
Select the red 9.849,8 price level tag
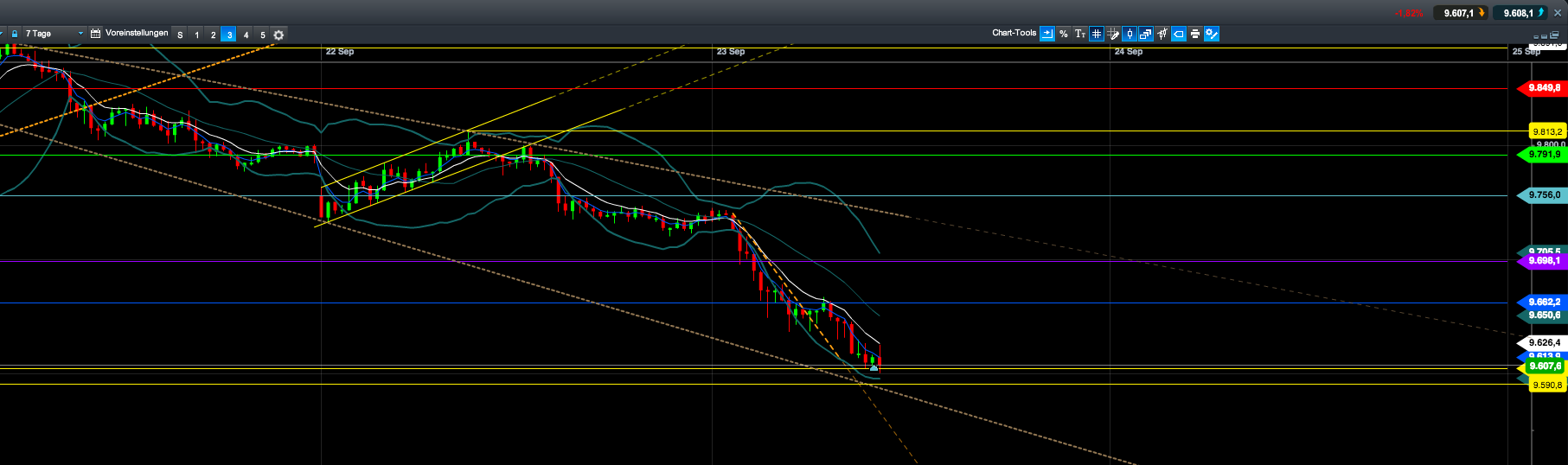click(1543, 88)
